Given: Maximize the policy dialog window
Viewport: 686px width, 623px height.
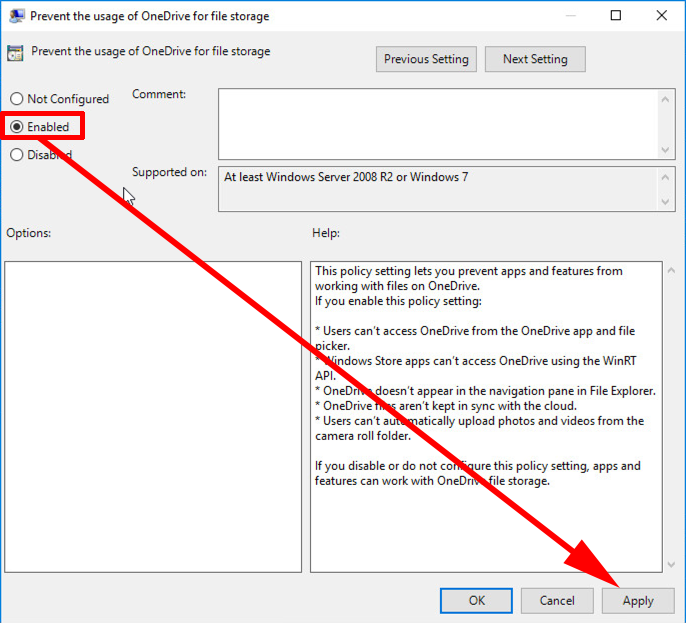Looking at the screenshot, I should click(x=616, y=15).
